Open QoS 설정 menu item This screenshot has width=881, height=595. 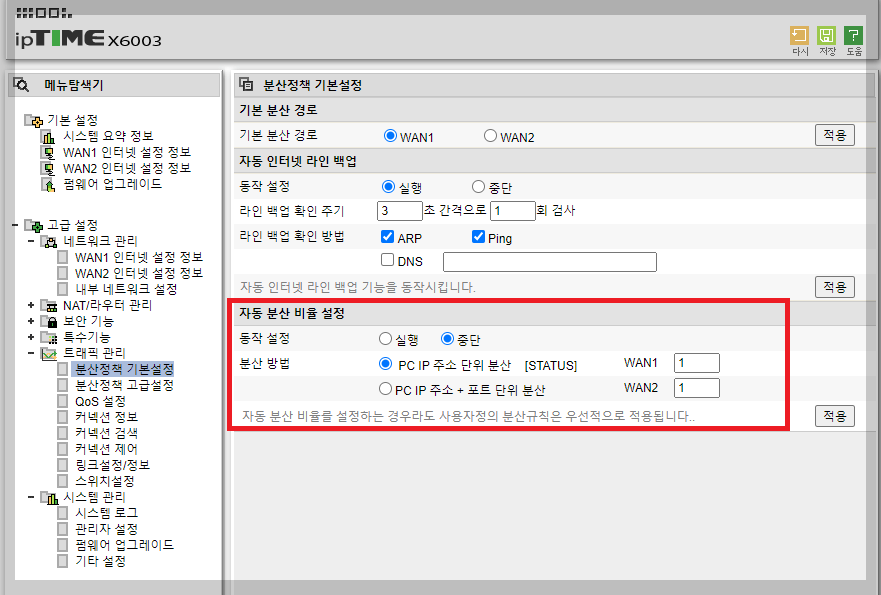pos(101,401)
